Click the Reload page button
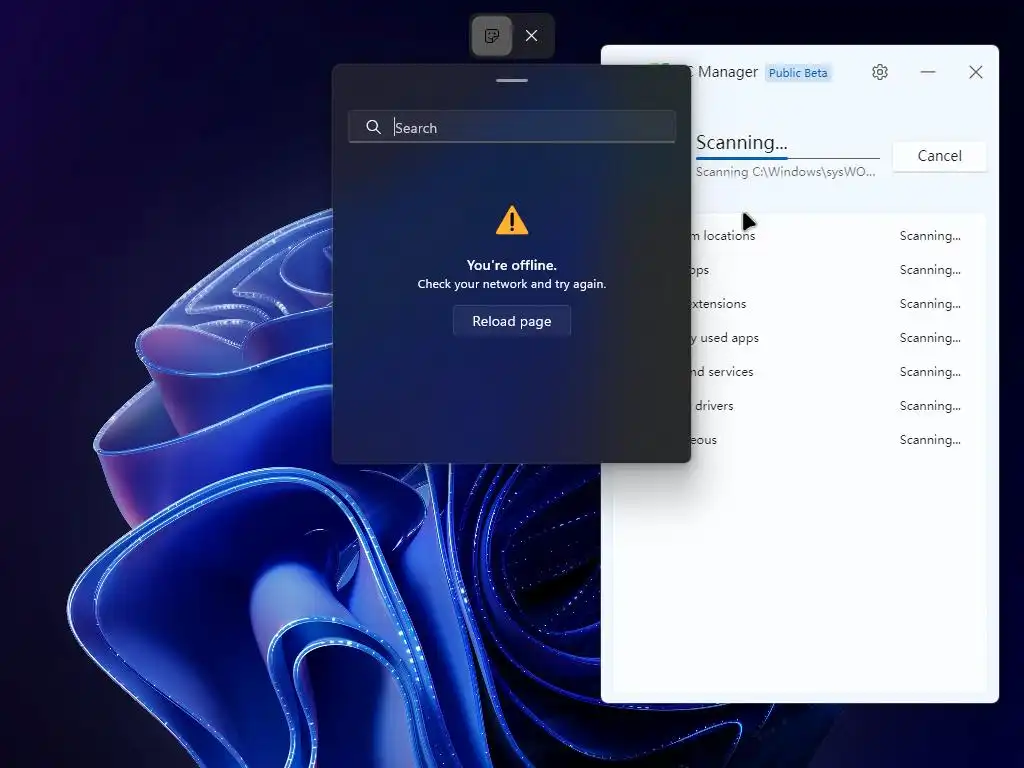 click(x=512, y=321)
